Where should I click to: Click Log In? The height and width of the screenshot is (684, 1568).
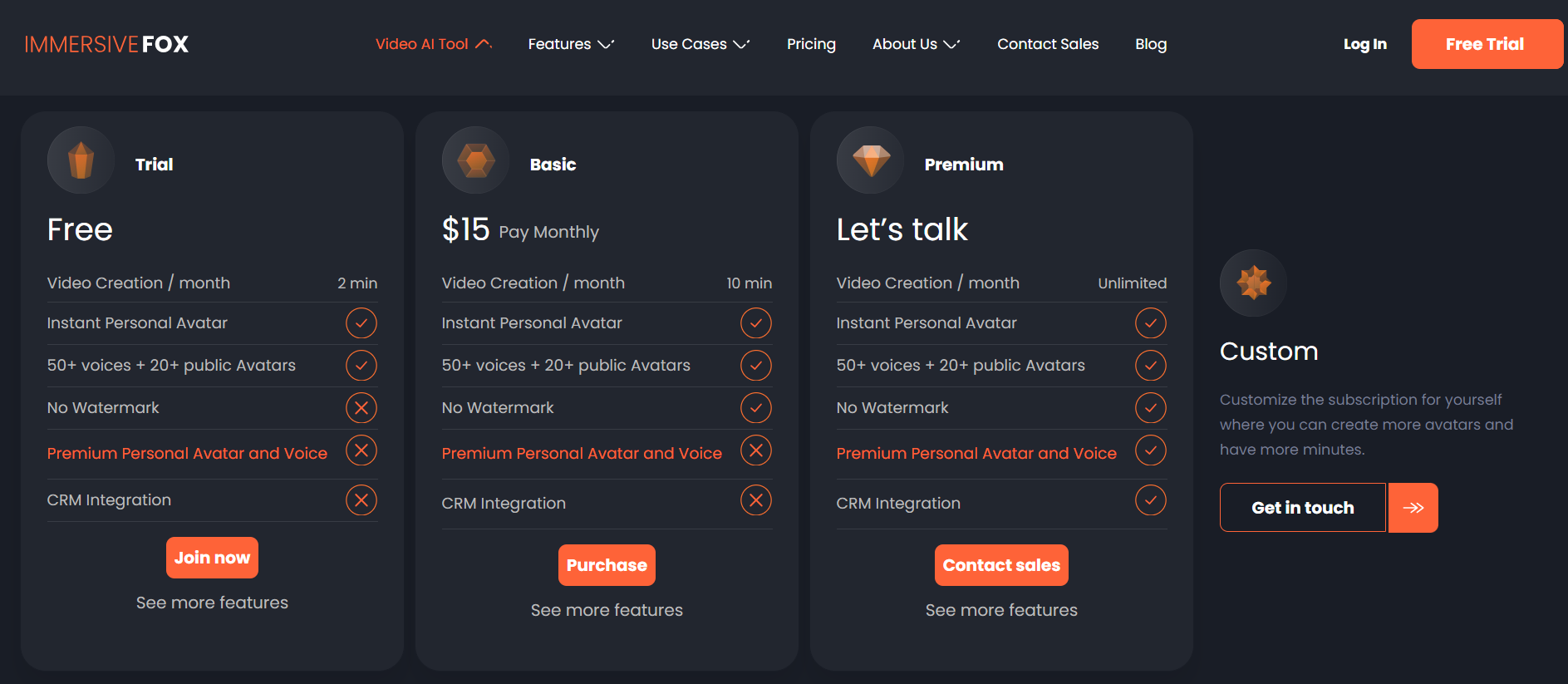point(1365,44)
